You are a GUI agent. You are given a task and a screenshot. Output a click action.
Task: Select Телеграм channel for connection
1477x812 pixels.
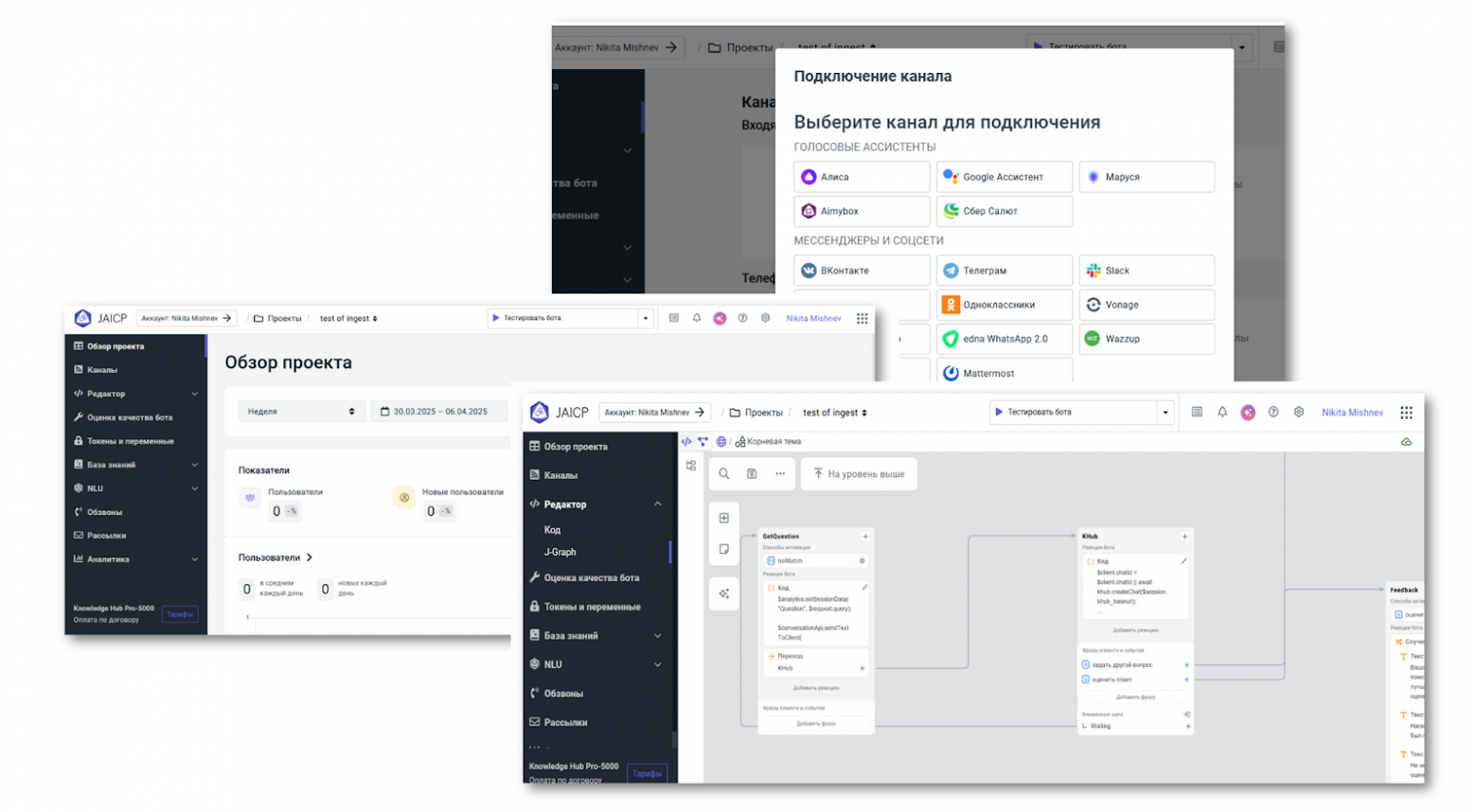[1004, 270]
